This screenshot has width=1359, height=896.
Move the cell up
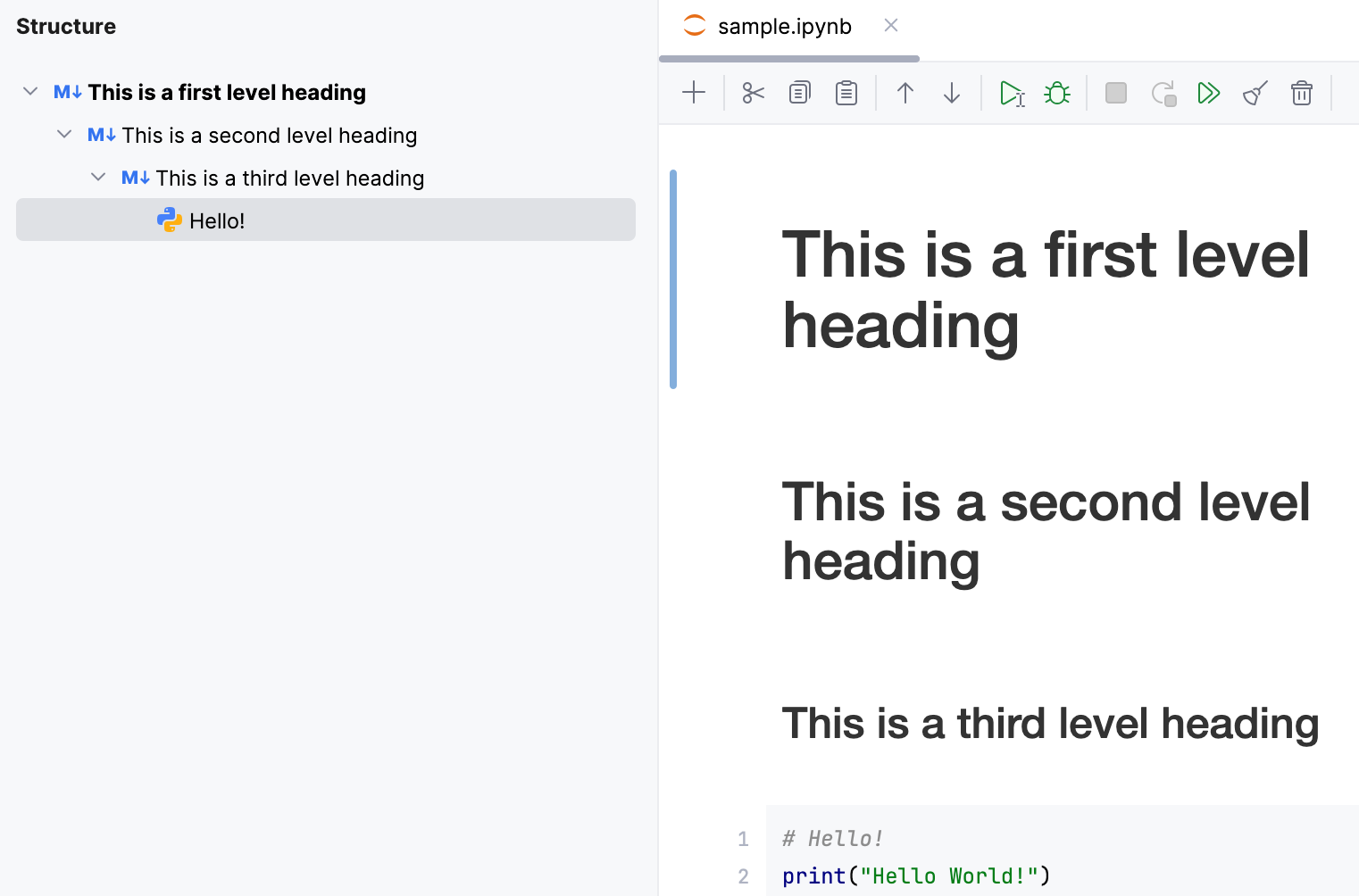tap(905, 92)
